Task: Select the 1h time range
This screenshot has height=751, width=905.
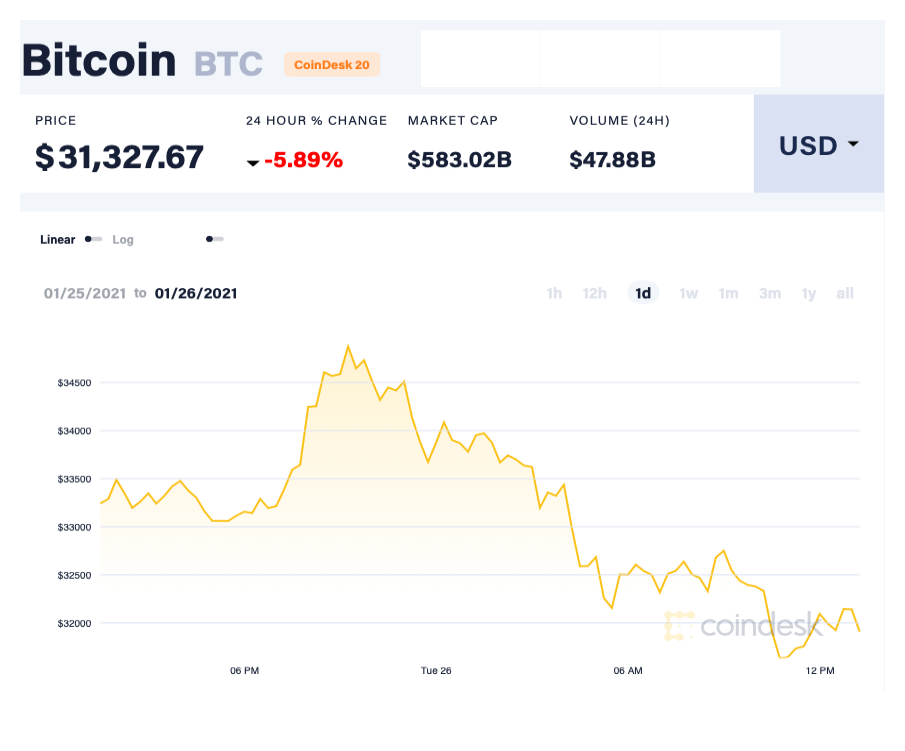Action: pyautogui.click(x=554, y=293)
